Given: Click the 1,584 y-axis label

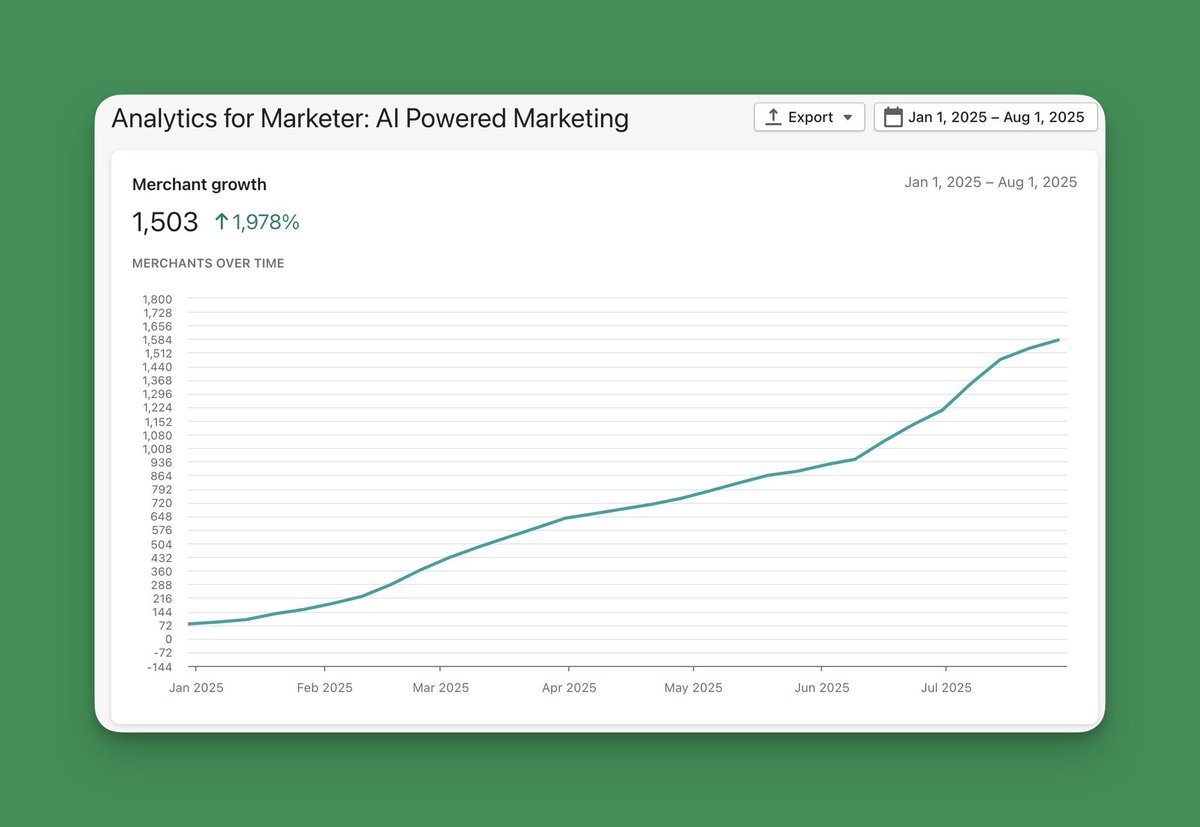Looking at the screenshot, I should coord(158,340).
